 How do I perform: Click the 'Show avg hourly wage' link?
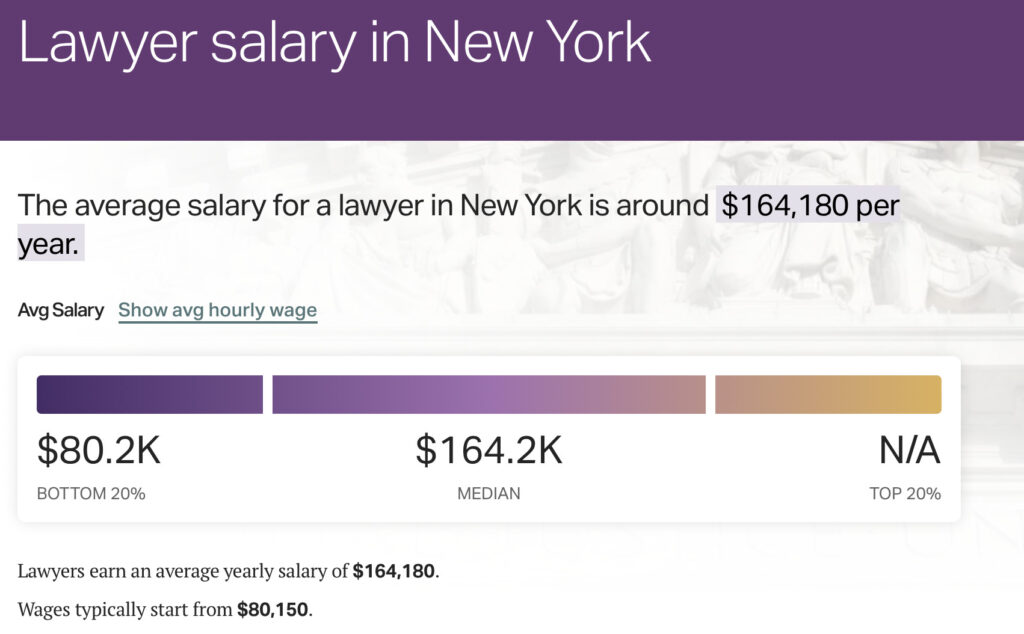pos(217,310)
